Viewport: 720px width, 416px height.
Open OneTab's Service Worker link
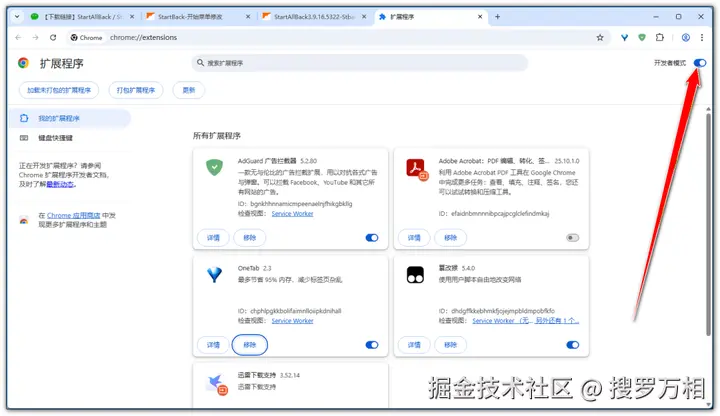[292, 321]
